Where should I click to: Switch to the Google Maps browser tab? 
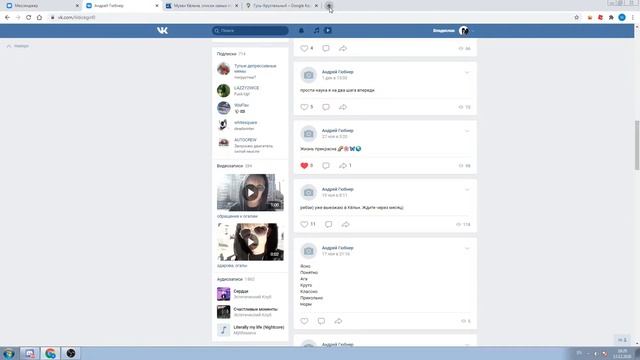tap(281, 6)
